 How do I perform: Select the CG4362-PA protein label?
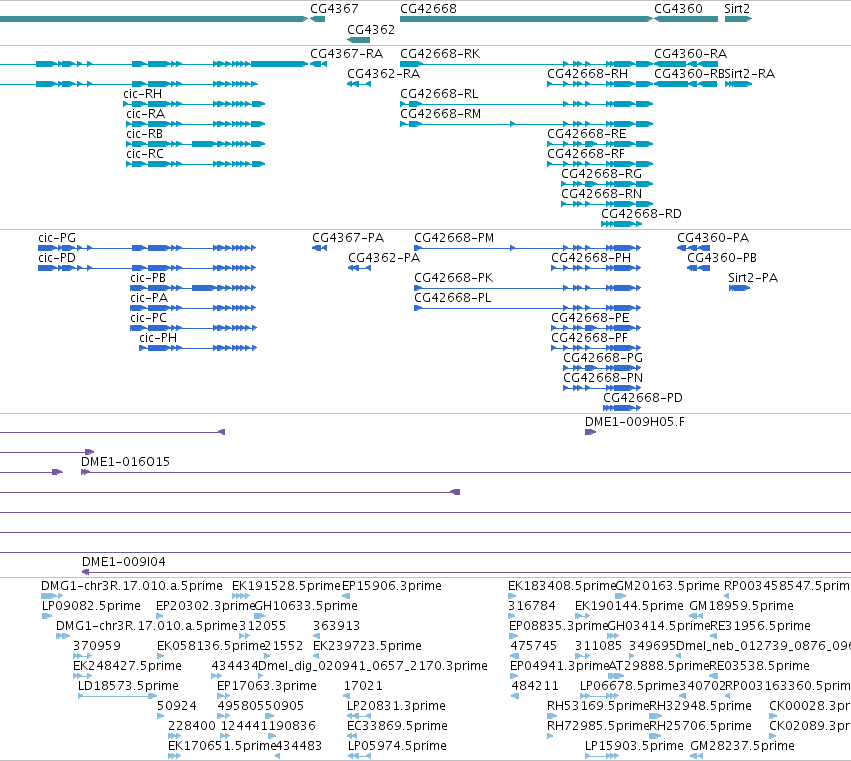click(384, 258)
